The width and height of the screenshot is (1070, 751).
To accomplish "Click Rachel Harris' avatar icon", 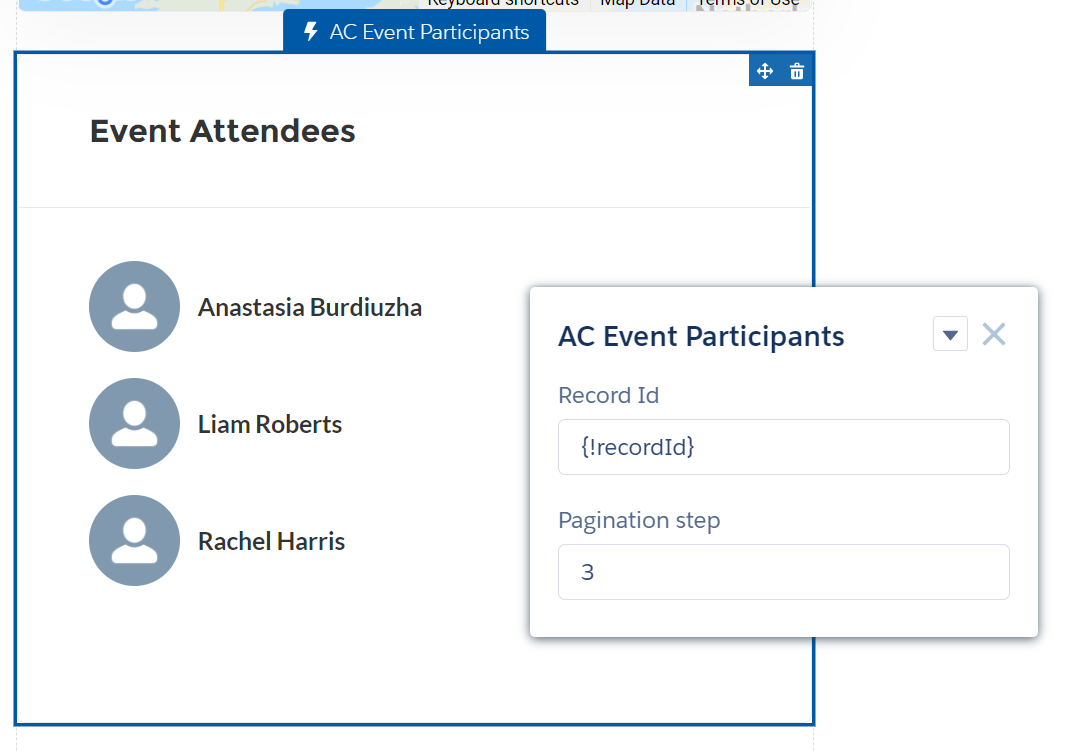I will click(x=134, y=540).
